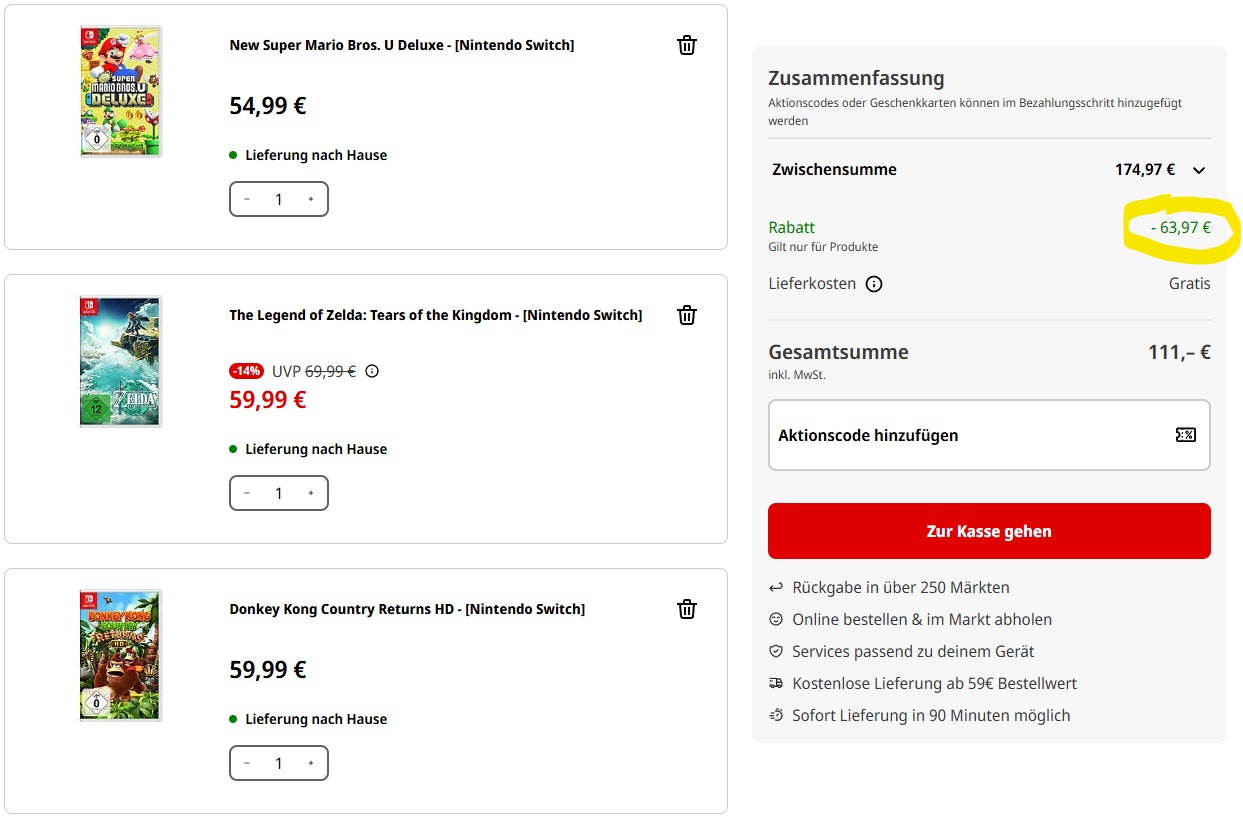Increase quantity of Zelda with plus stepper
This screenshot has width=1243, height=816.
tap(311, 493)
